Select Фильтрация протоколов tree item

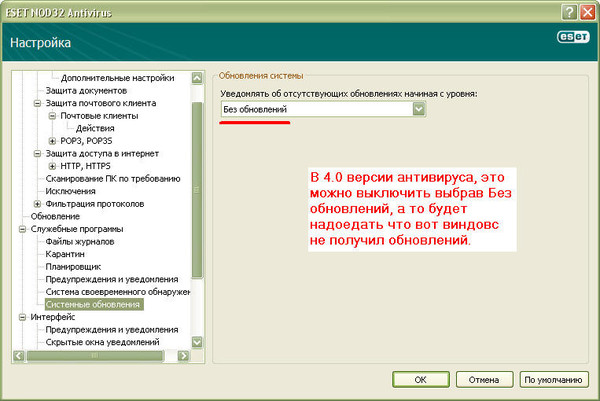click(95, 204)
